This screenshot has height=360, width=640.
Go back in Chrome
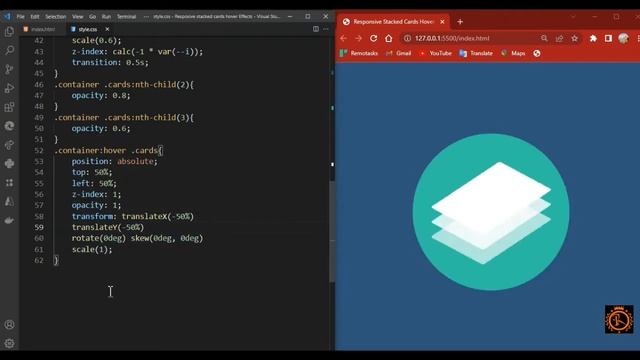pos(343,38)
